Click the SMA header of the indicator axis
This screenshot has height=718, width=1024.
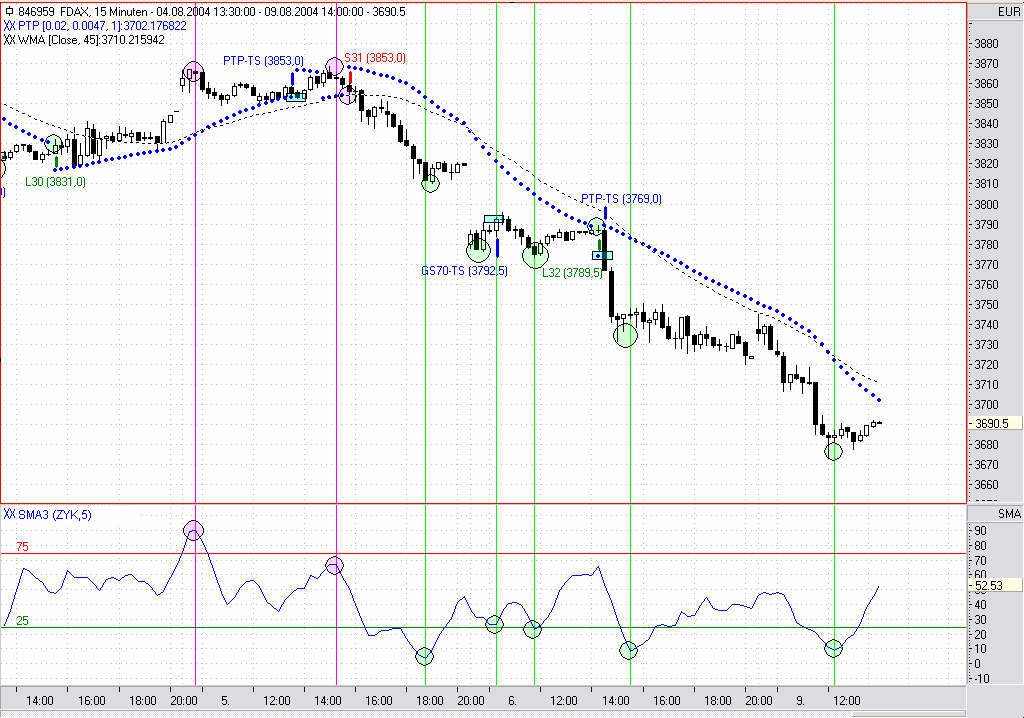[1009, 514]
